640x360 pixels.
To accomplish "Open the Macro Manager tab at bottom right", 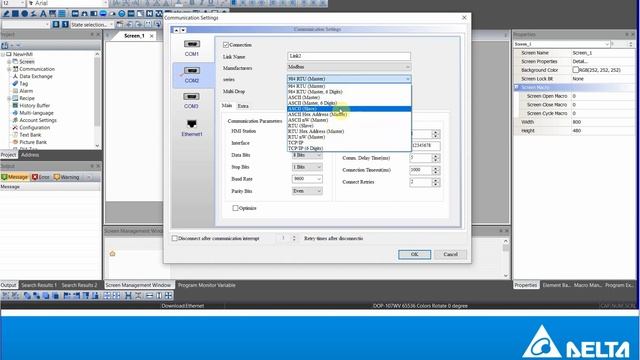I will tap(587, 285).
